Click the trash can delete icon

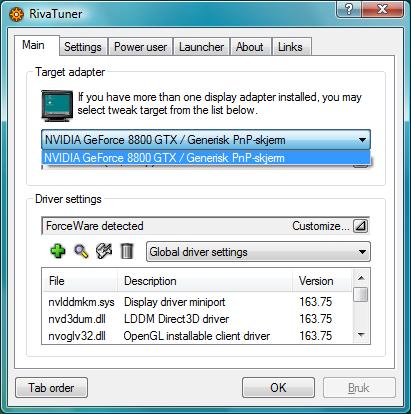tap(127, 251)
